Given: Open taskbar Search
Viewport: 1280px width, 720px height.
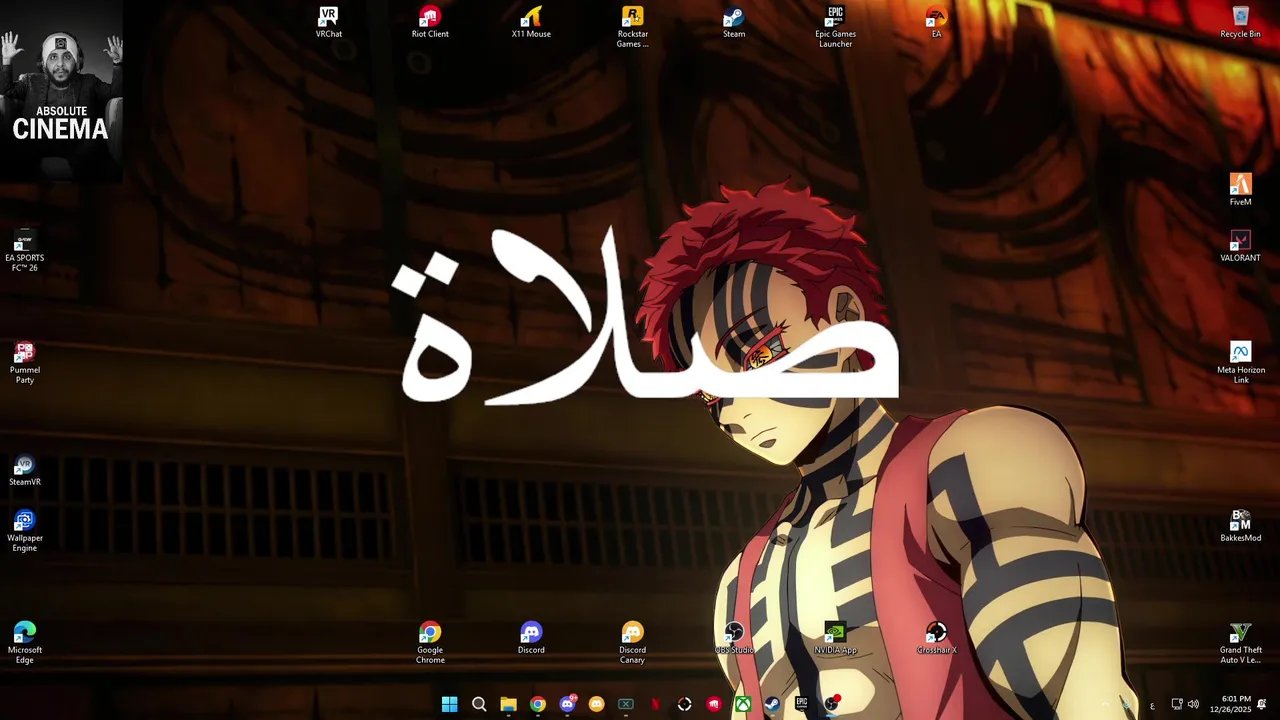Looking at the screenshot, I should click(x=479, y=704).
